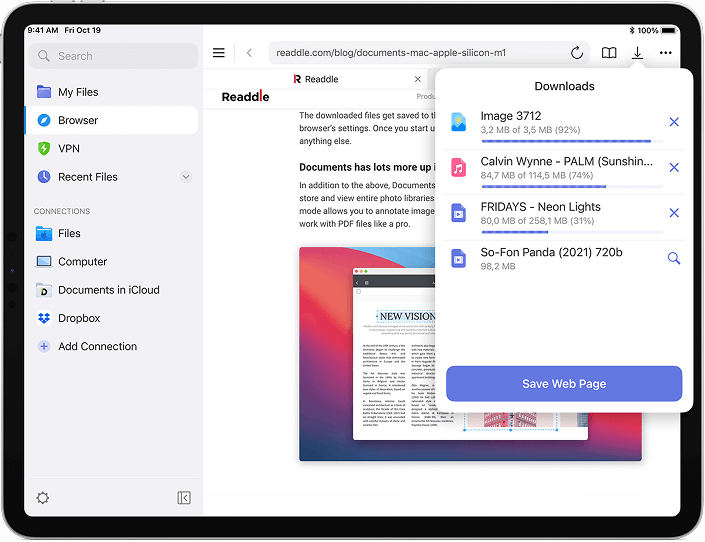Cancel the Calvin Wynne - PALM download
Image resolution: width=705 pixels, height=542 pixels.
[x=674, y=167]
